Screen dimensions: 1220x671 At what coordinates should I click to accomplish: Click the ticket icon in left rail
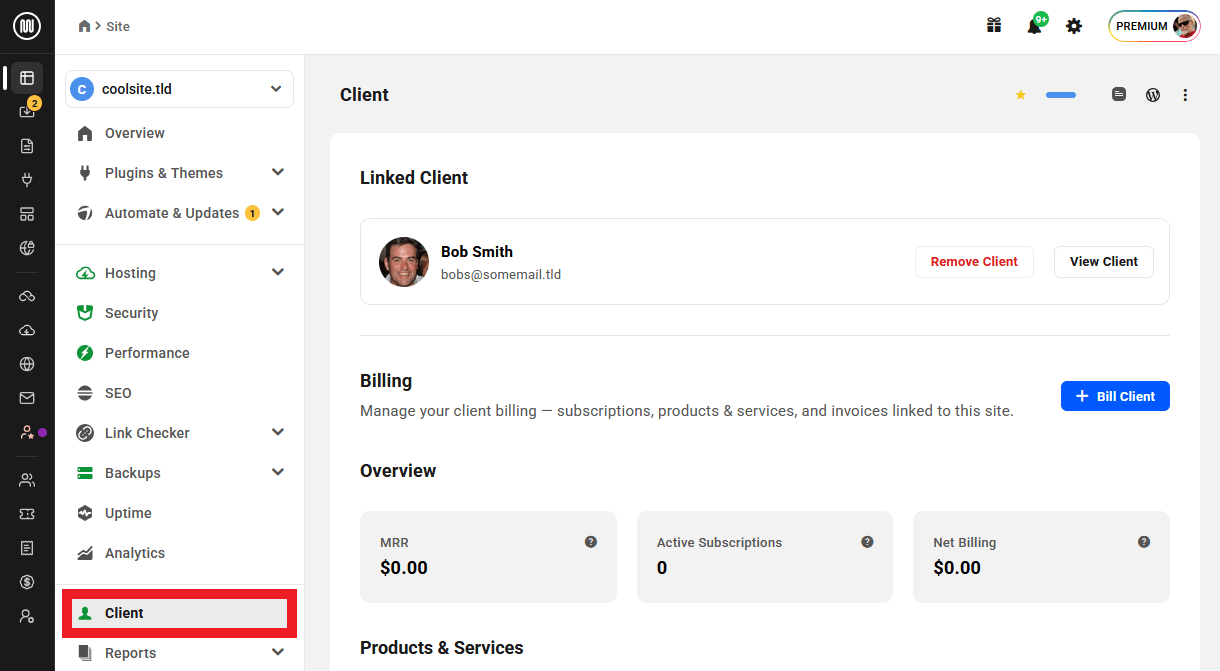point(27,514)
